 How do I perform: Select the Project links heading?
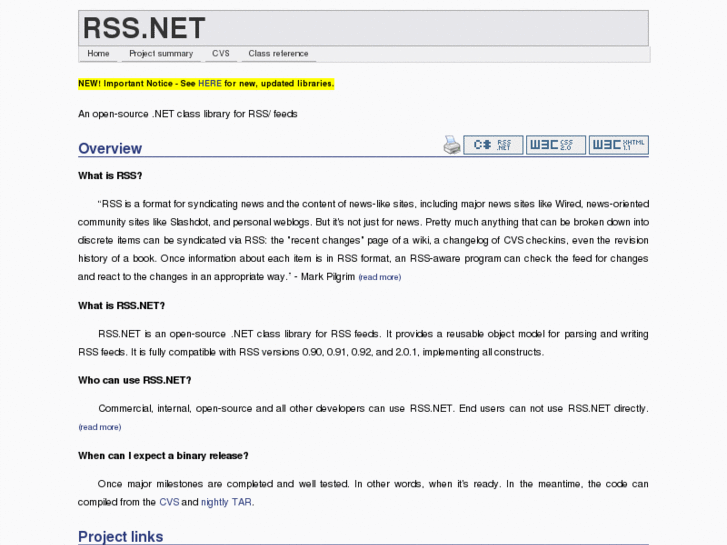(121, 537)
